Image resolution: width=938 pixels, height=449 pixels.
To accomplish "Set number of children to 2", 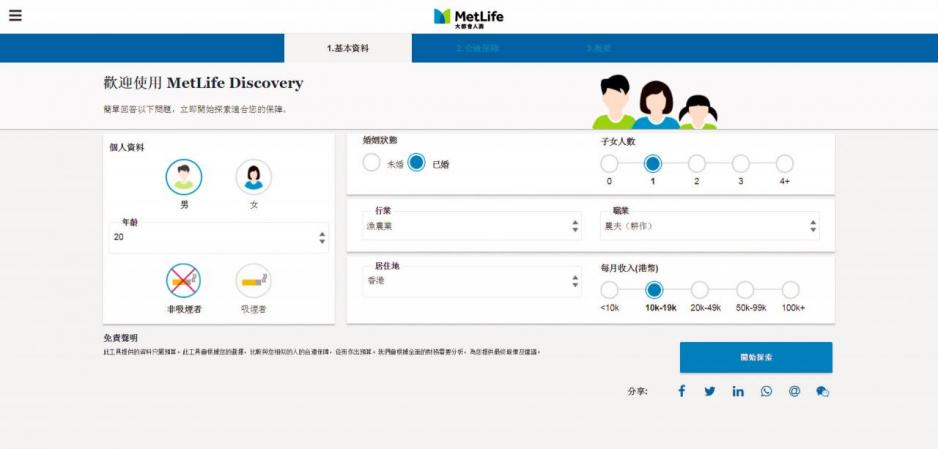I will 697,163.
